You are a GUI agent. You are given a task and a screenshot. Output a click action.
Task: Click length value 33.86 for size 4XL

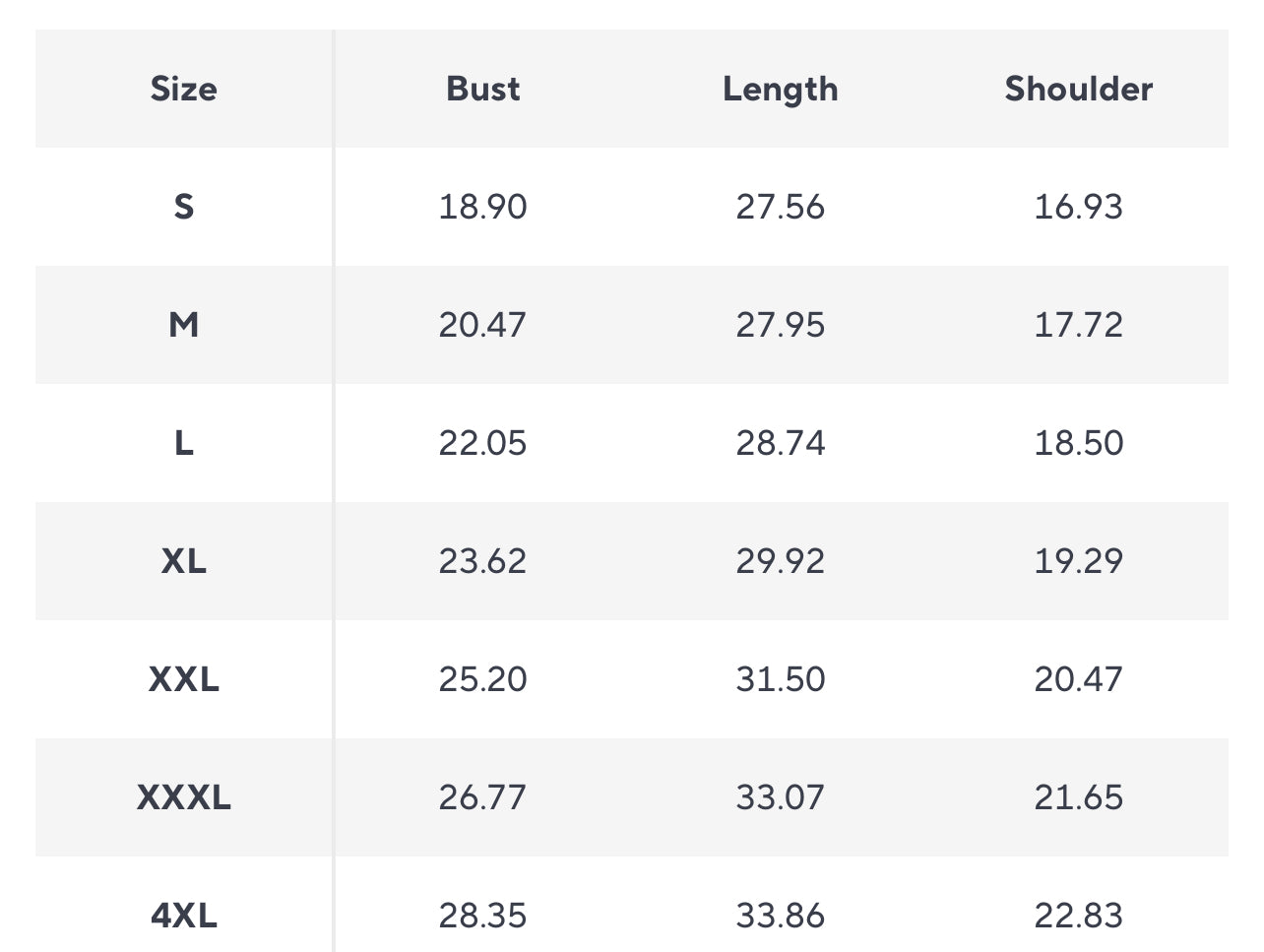pos(781,916)
